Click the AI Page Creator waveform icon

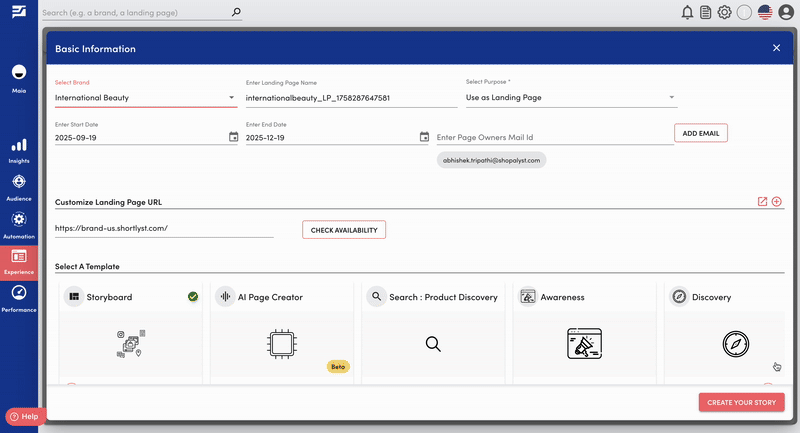click(x=225, y=297)
